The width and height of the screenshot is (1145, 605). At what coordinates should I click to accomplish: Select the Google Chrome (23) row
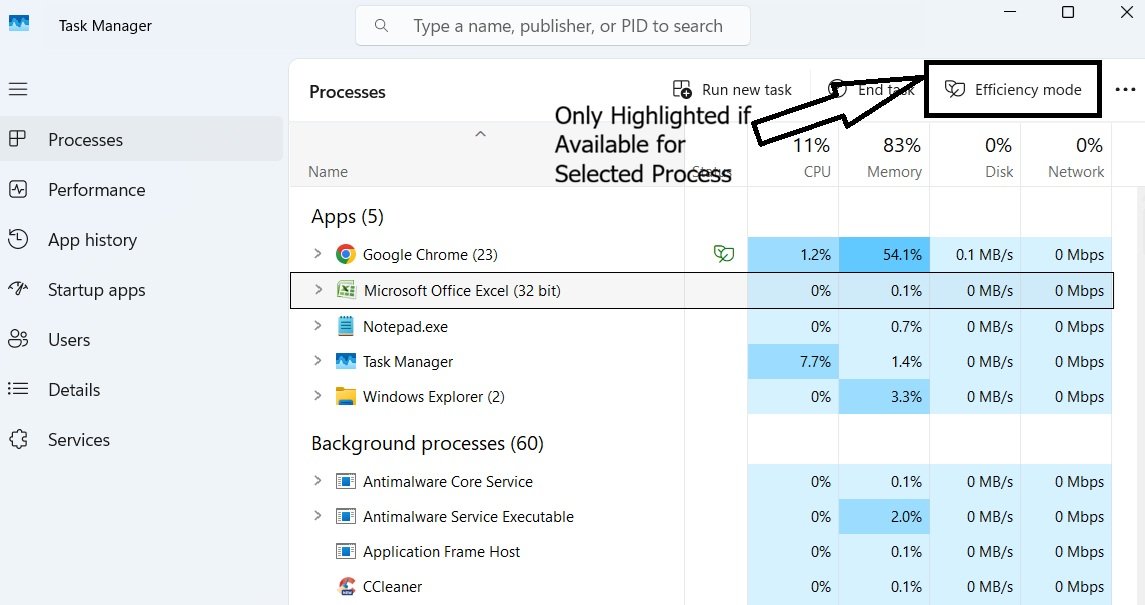click(701, 254)
